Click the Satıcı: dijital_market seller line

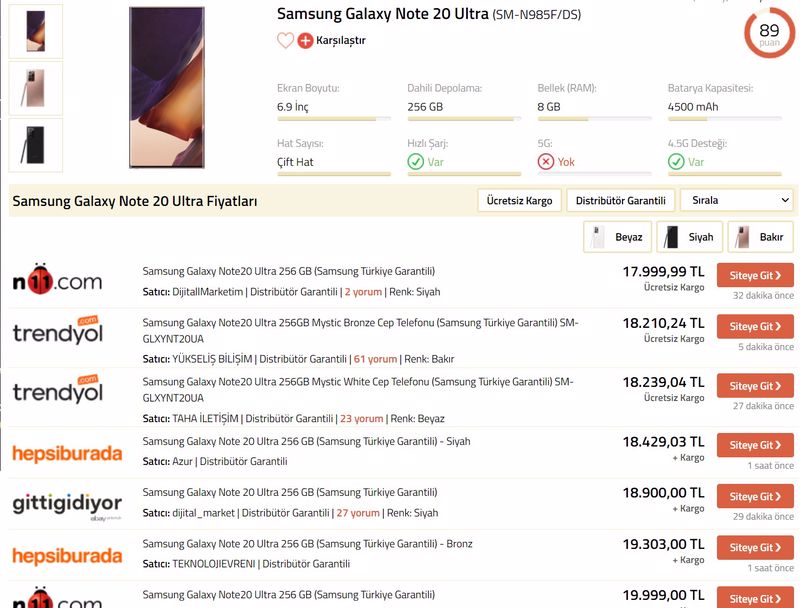tap(290, 513)
